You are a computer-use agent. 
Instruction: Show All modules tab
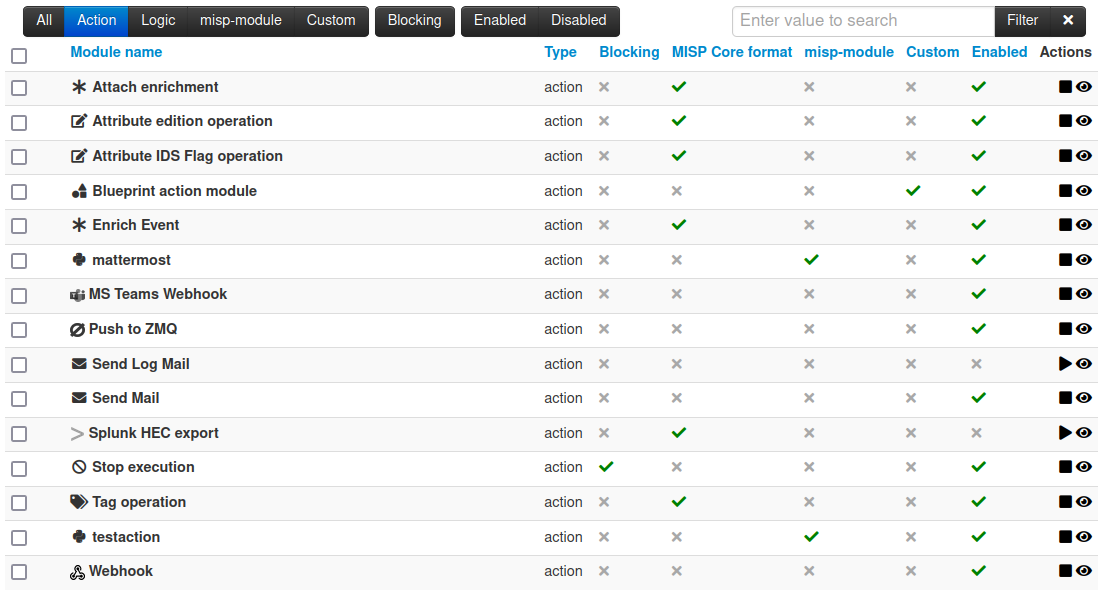point(44,20)
